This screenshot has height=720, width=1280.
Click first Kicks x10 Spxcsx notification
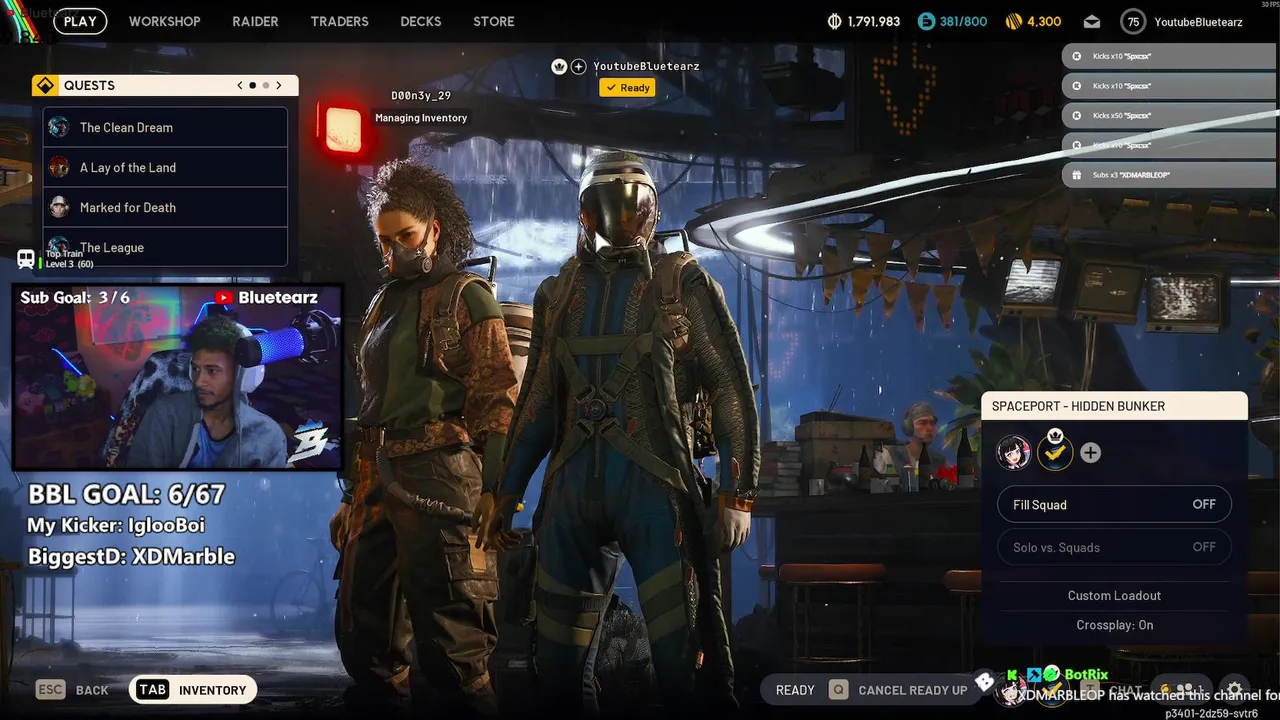tap(1168, 56)
